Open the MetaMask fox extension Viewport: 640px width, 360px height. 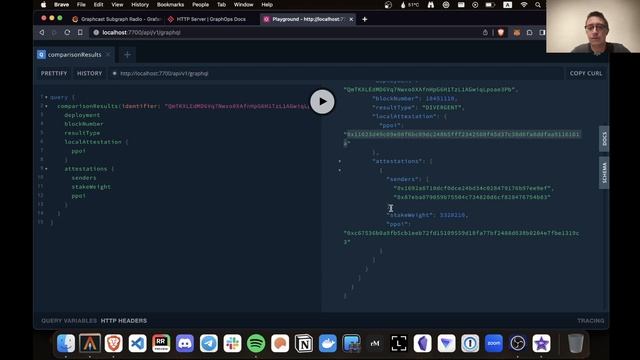click(517, 32)
